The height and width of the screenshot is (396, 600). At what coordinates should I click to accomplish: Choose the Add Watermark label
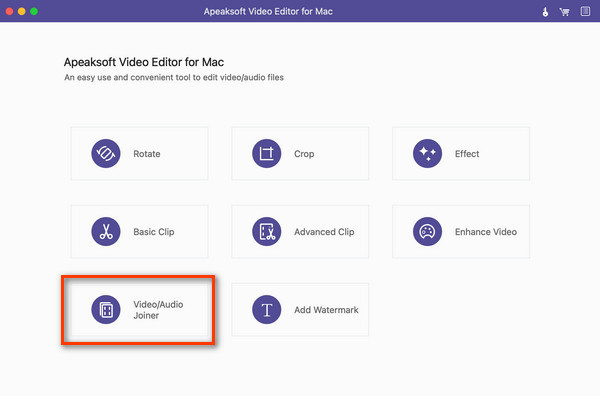326,310
